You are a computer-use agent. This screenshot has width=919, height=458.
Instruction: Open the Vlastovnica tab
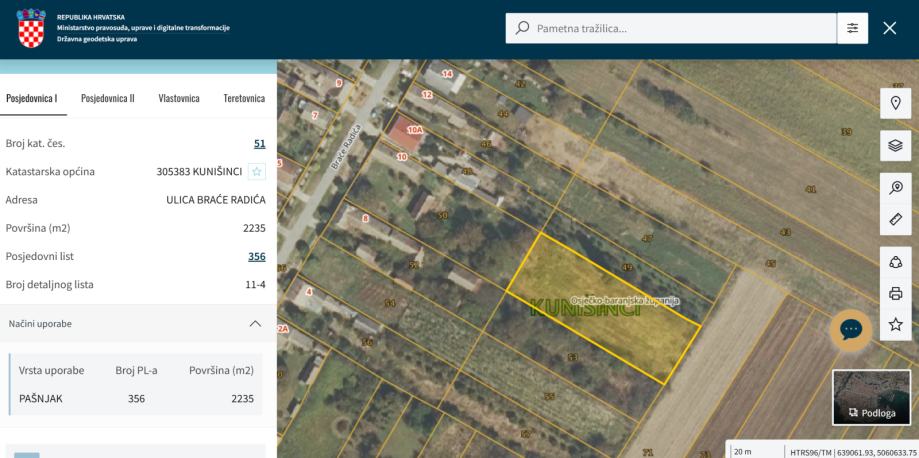coord(179,98)
